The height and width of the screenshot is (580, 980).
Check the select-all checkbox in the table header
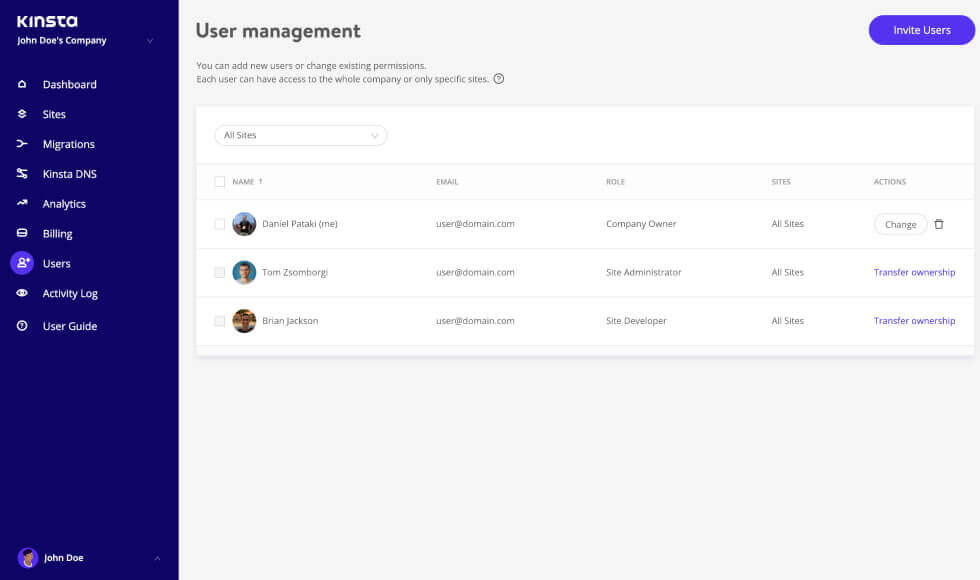pyautogui.click(x=221, y=181)
